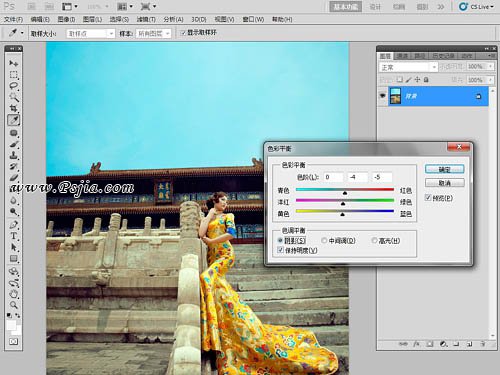The height and width of the screenshot is (375, 500).
Task: Toggle the Preview checkbox in Color Balance
Action: (428, 198)
